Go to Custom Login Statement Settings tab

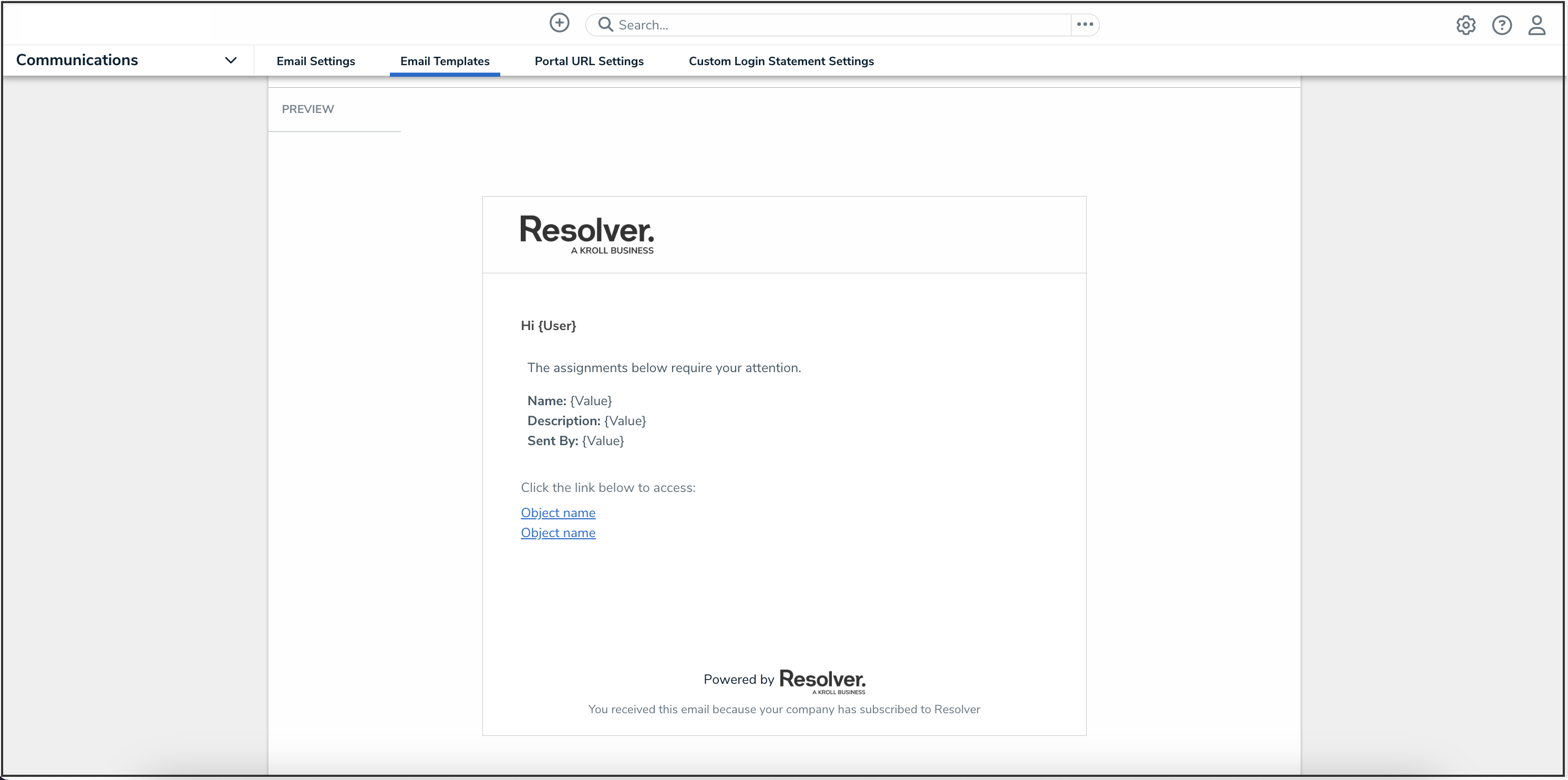point(781,61)
